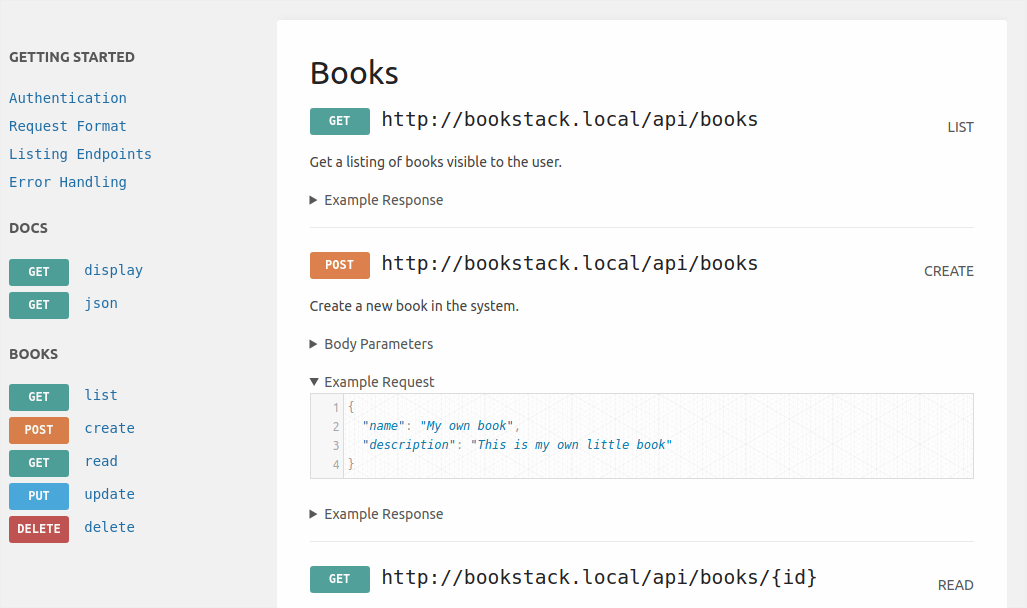Click PUT badge beside update
The image size is (1027, 608).
coord(39,496)
